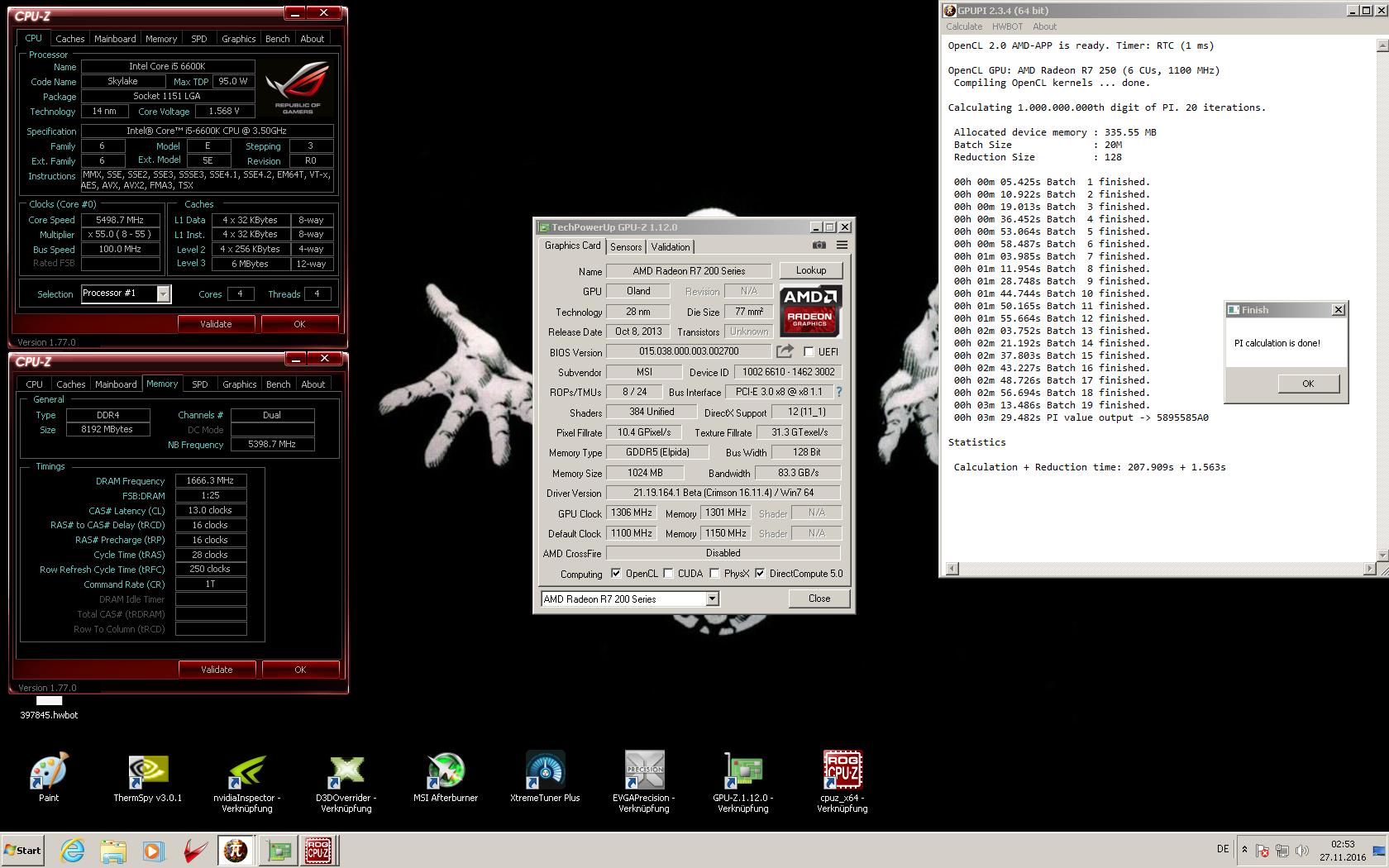Open GPU-Z.1.12.0 desktop shortcut

(743, 783)
